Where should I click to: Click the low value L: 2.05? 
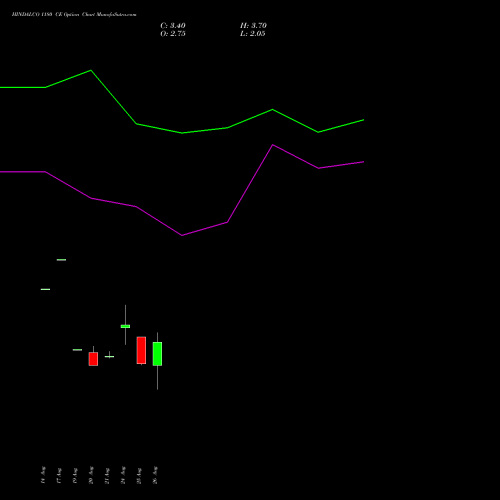coord(253,34)
